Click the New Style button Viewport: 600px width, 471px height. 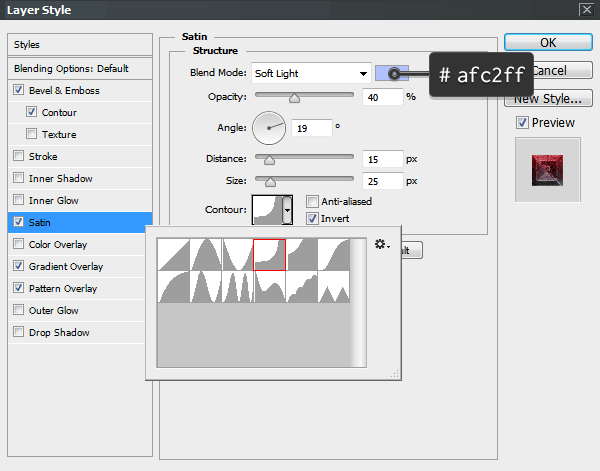pyautogui.click(x=547, y=98)
